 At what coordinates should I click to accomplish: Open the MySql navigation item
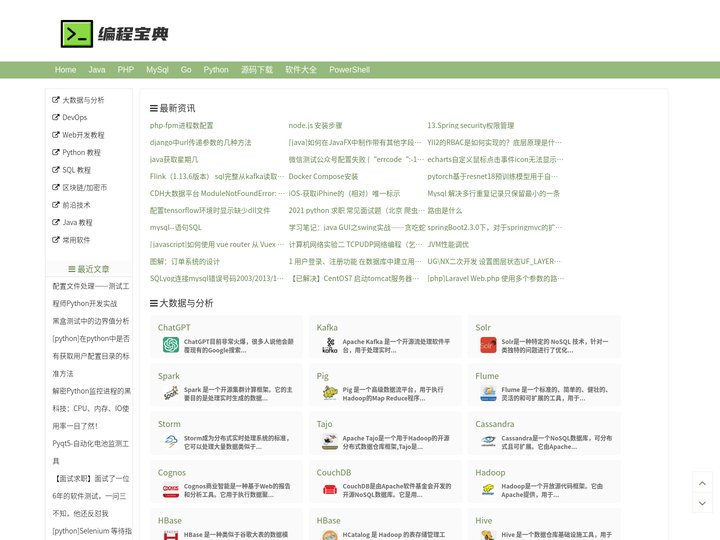[158, 70]
